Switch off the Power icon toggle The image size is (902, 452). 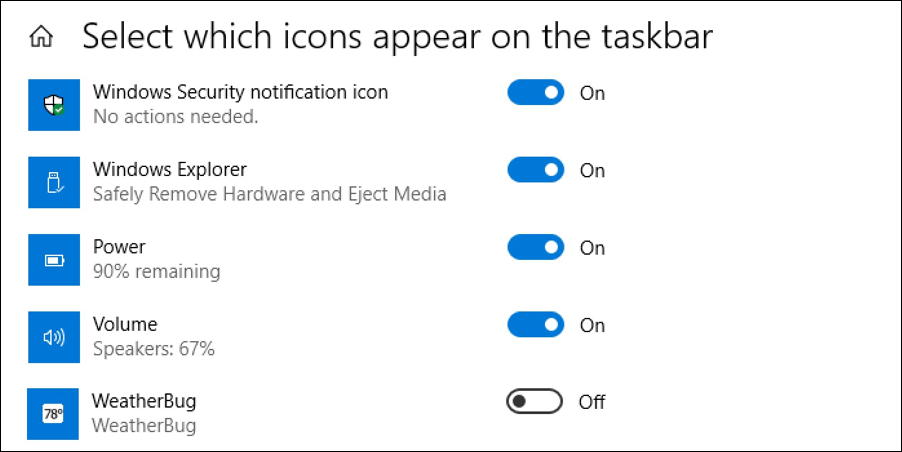click(x=536, y=247)
